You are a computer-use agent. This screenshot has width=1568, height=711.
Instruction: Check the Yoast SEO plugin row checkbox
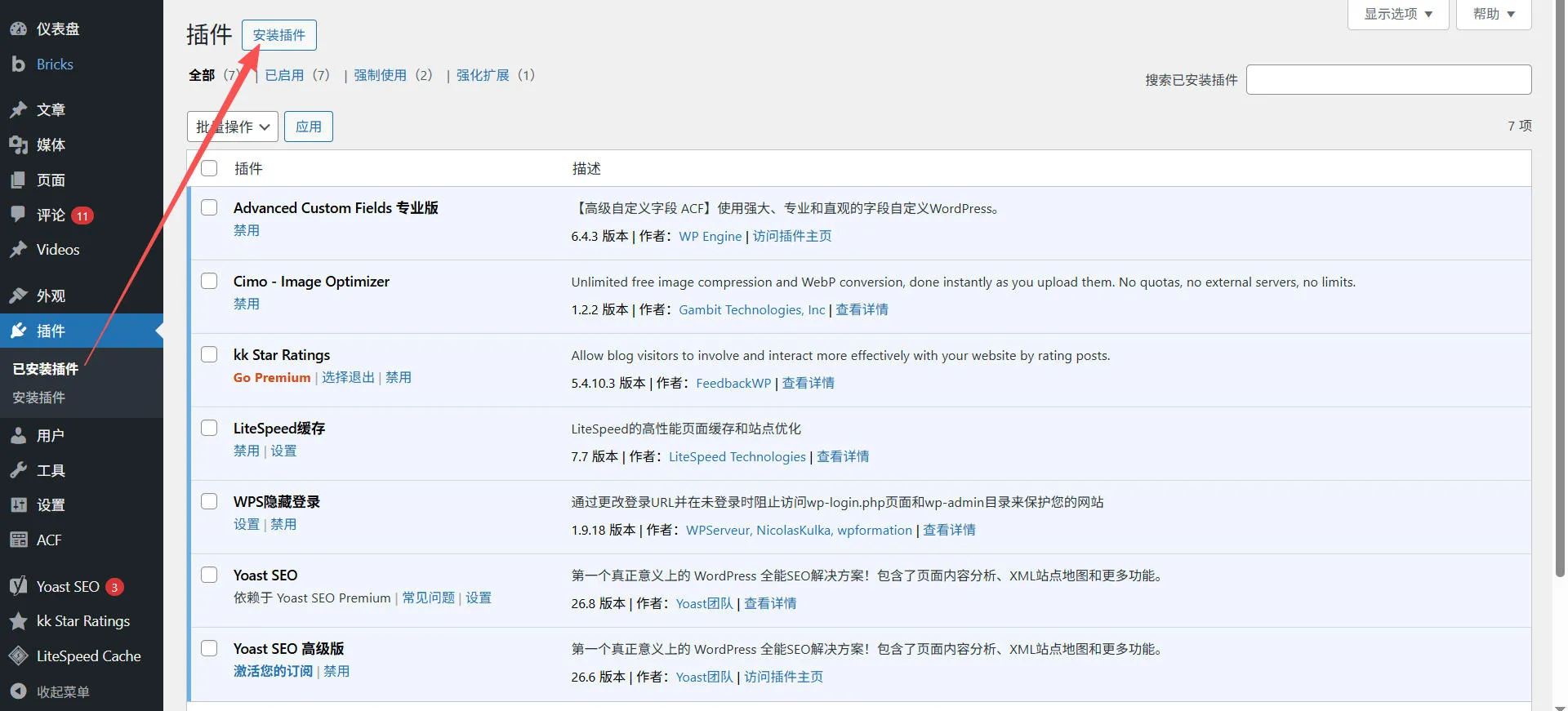210,575
